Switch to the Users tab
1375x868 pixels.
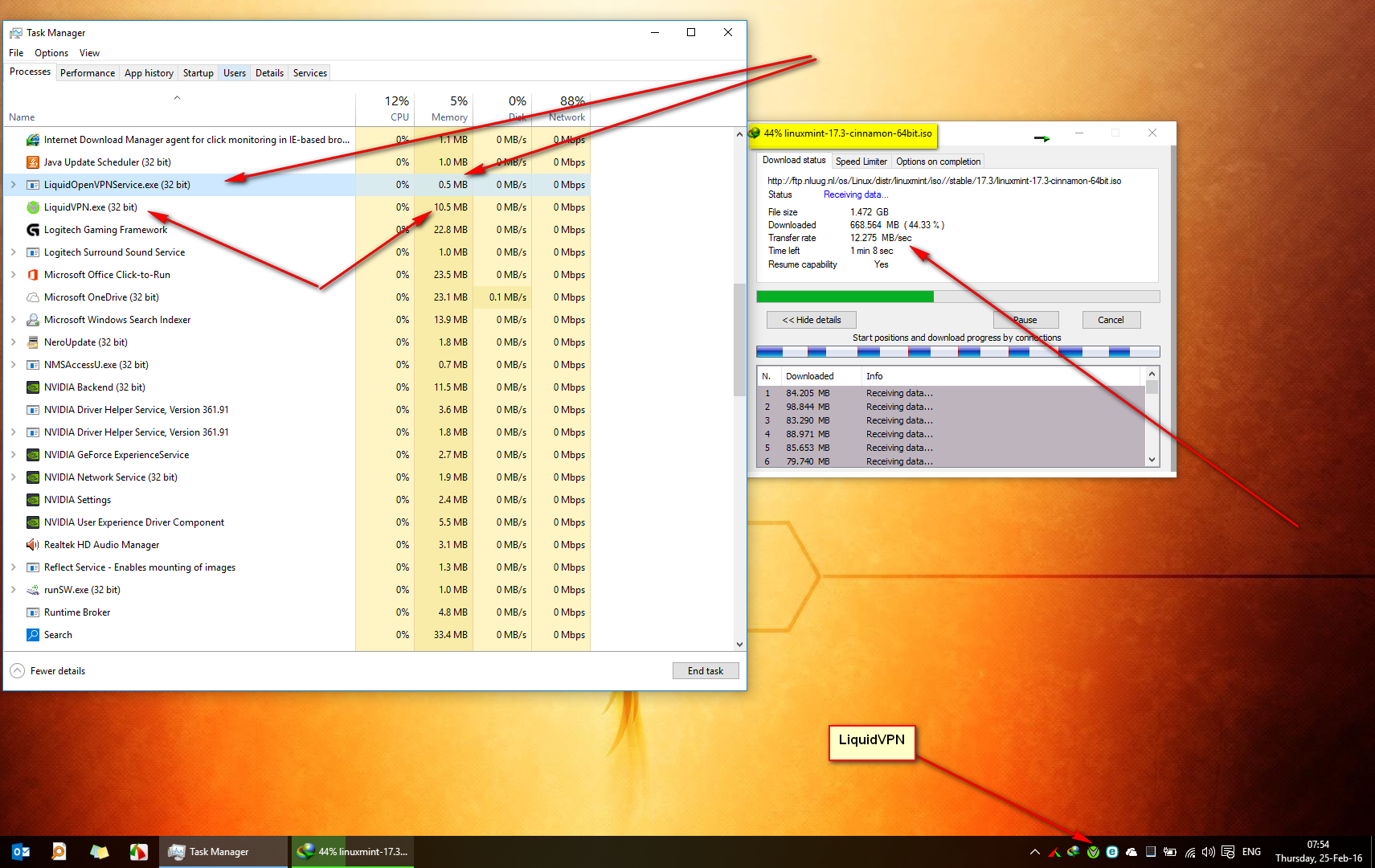(x=235, y=73)
